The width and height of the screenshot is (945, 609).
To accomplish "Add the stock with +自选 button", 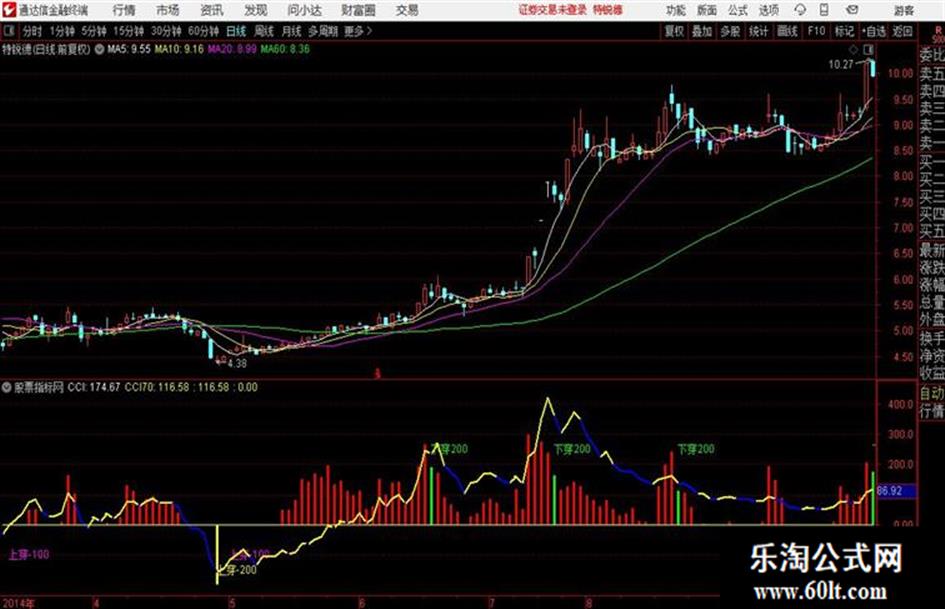I will [x=874, y=31].
